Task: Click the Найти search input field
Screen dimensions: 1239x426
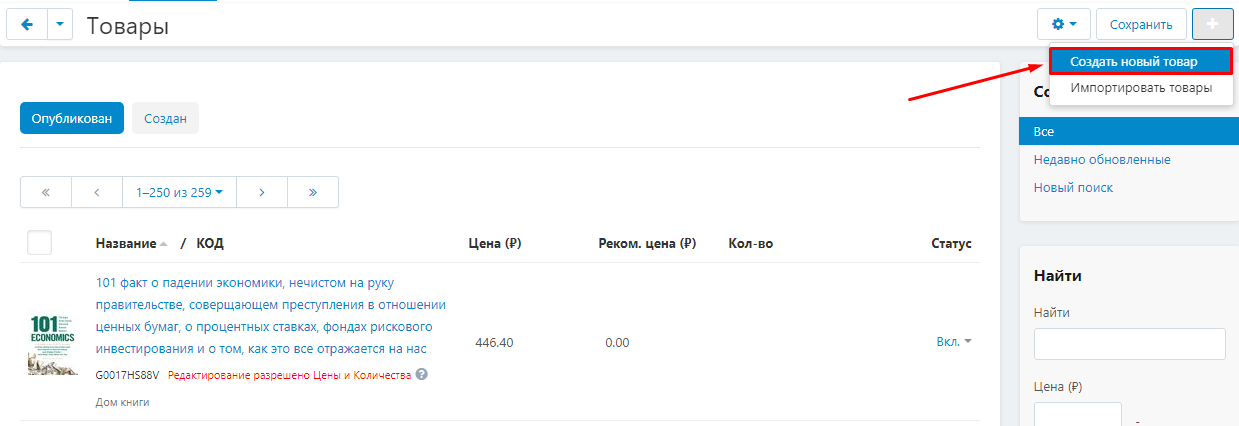Action: click(x=1129, y=343)
